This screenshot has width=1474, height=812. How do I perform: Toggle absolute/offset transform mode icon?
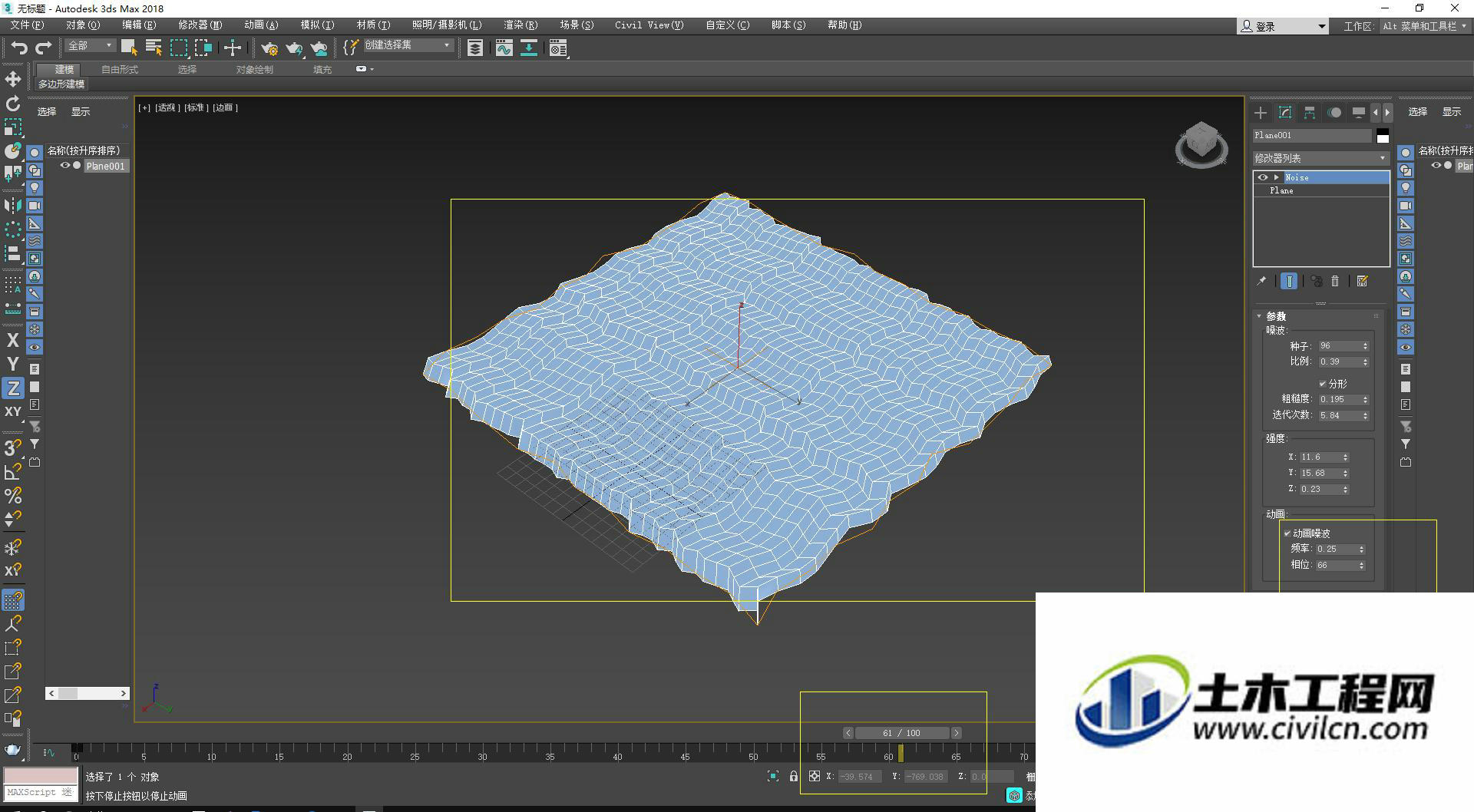click(815, 777)
